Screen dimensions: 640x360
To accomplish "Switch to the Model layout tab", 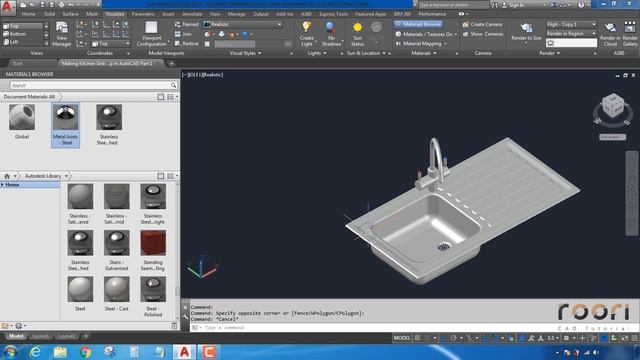I will pos(16,336).
